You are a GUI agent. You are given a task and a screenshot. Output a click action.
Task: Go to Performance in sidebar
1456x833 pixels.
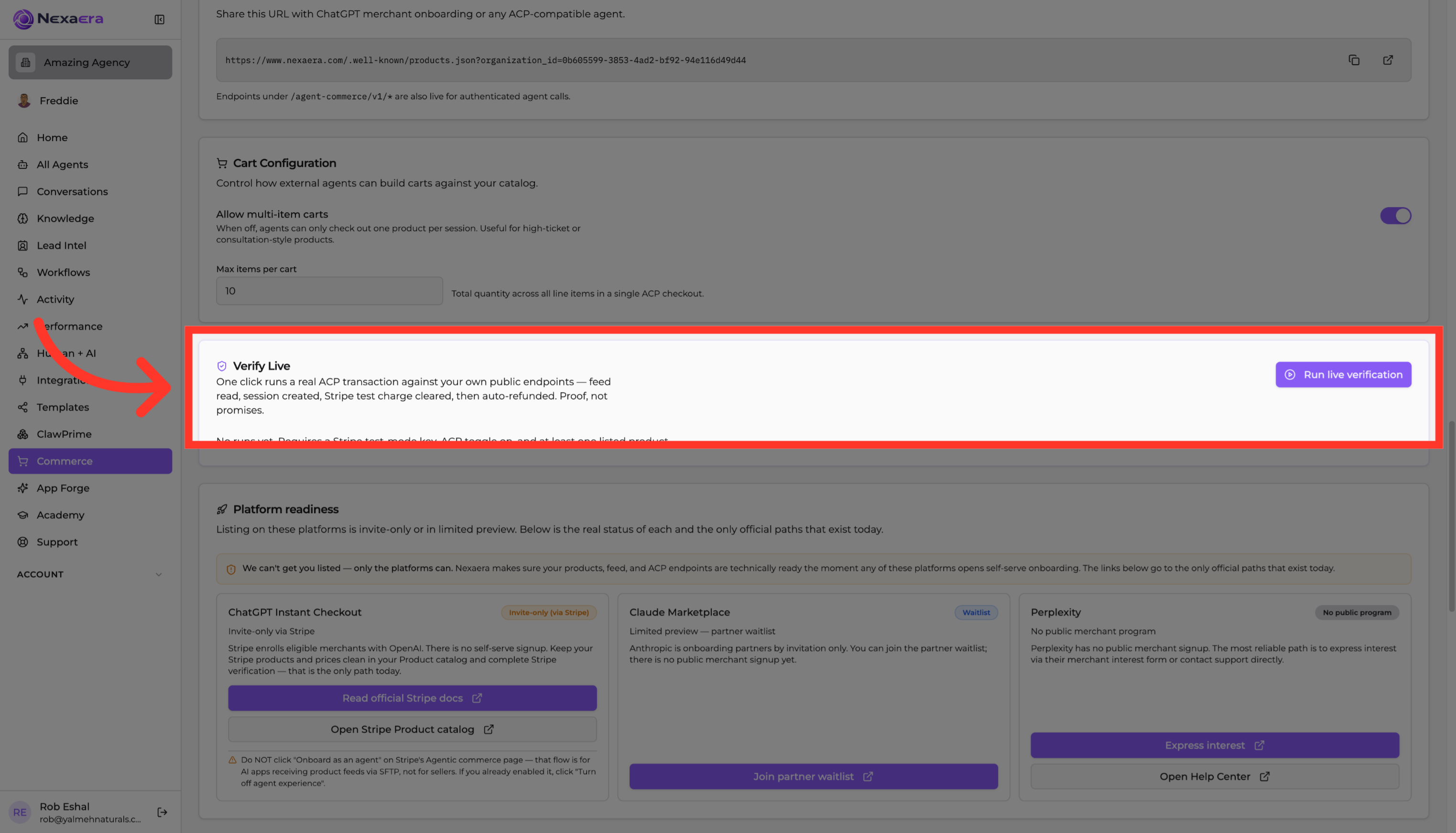[x=90, y=326]
